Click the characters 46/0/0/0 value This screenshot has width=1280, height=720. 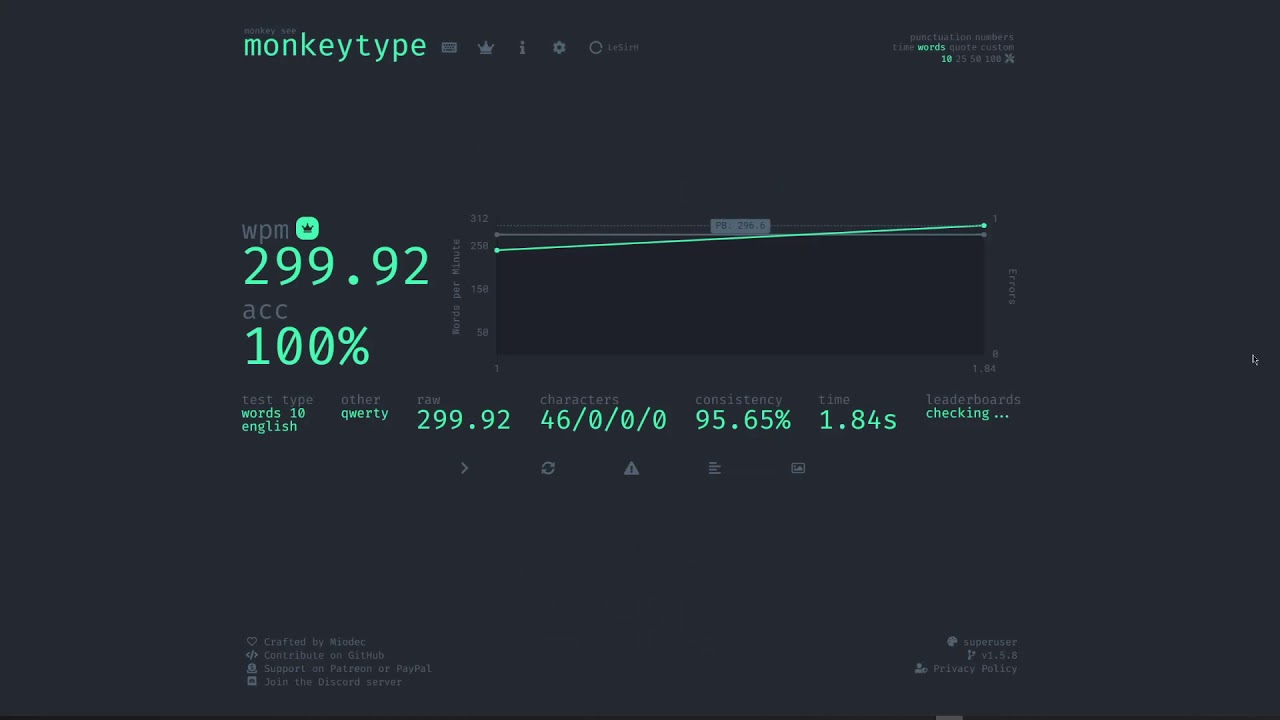point(603,420)
